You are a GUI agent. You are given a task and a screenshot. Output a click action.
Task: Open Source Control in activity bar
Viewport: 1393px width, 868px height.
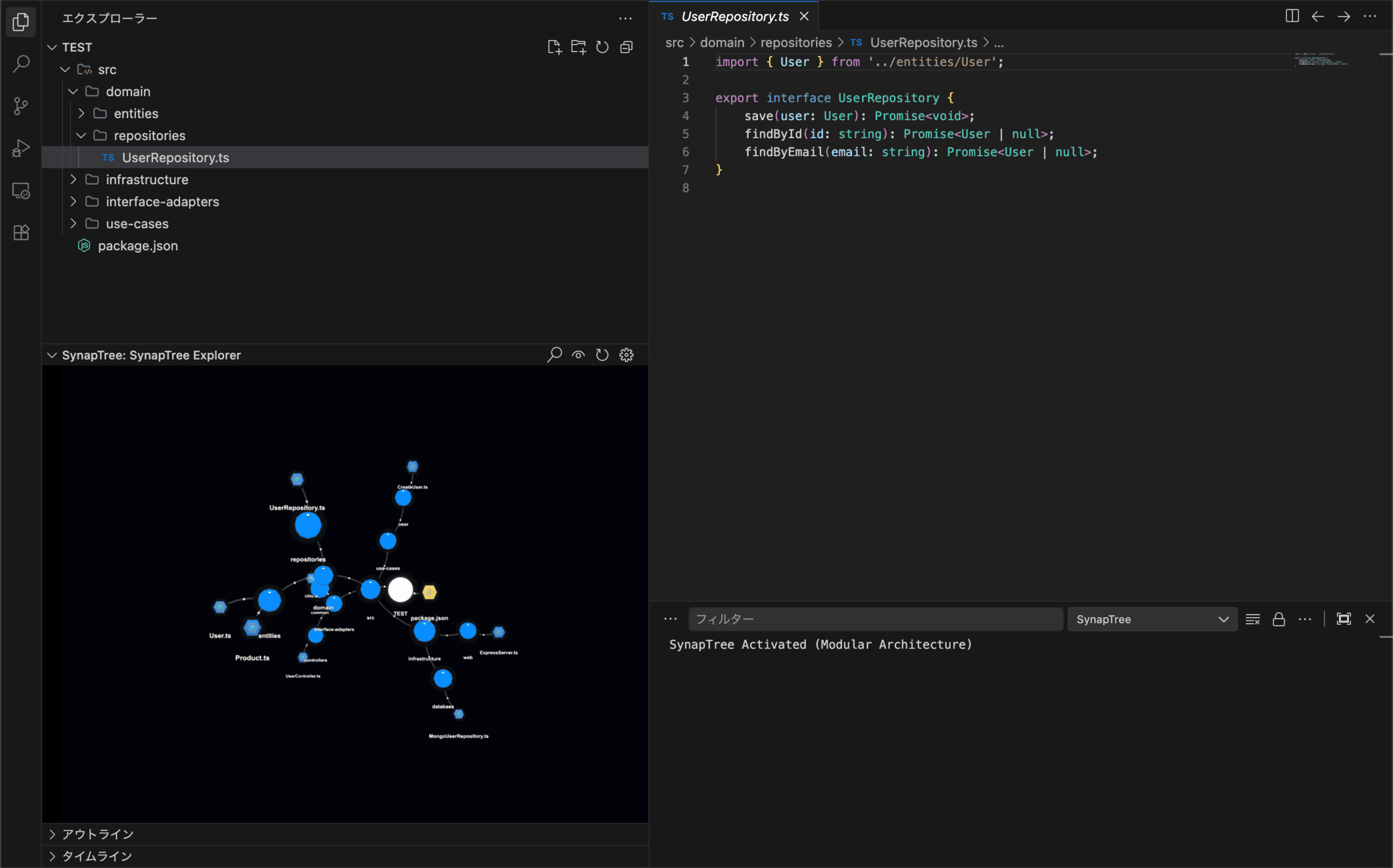pyautogui.click(x=21, y=106)
